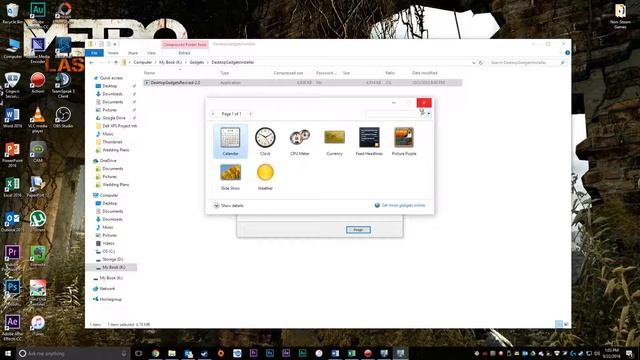Select the Slide Show gadget
Image resolution: width=640 pixels, height=360 pixels.
coord(230,176)
